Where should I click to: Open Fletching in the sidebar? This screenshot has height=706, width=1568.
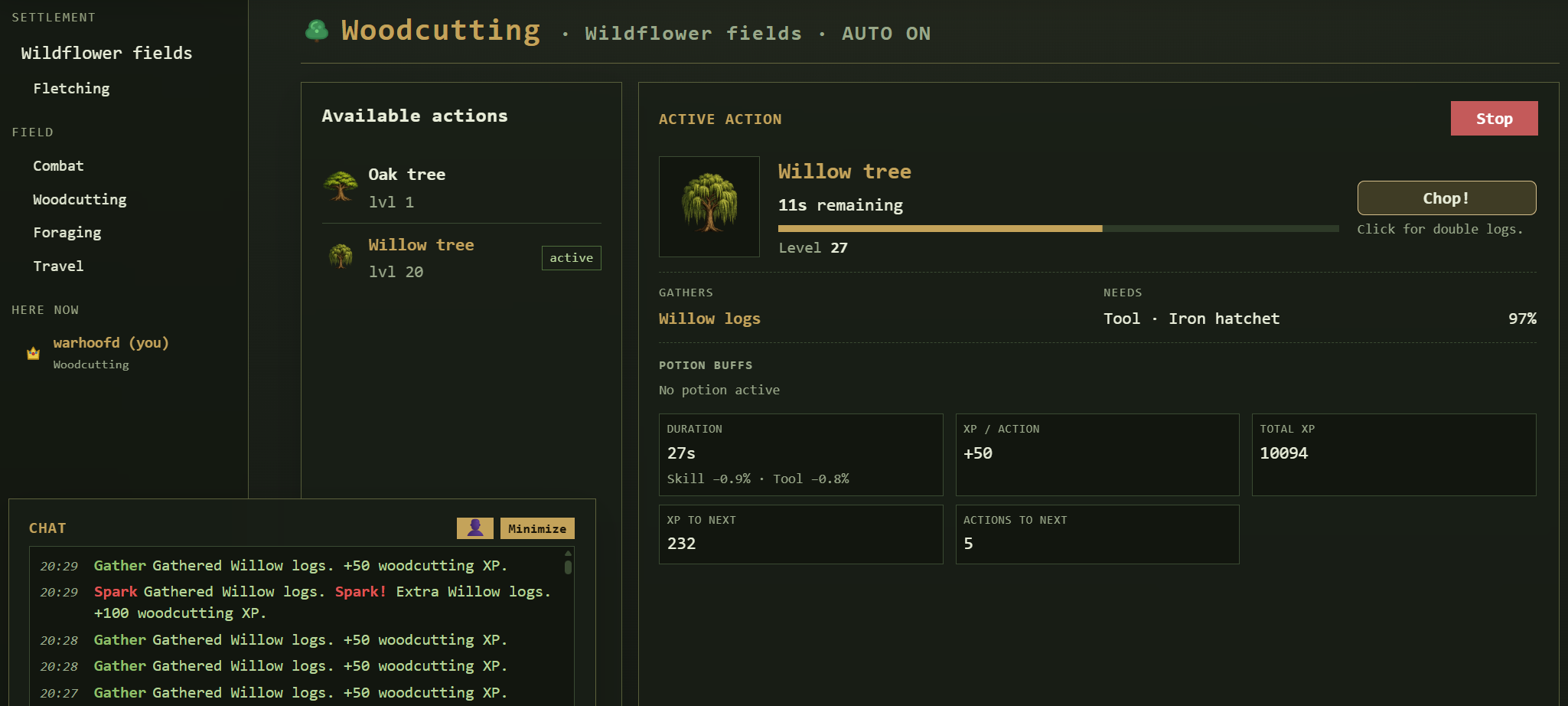[71, 88]
